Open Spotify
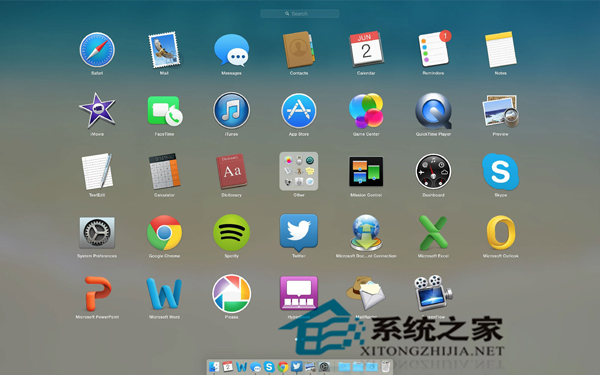The width and height of the screenshot is (600, 375). click(x=232, y=233)
